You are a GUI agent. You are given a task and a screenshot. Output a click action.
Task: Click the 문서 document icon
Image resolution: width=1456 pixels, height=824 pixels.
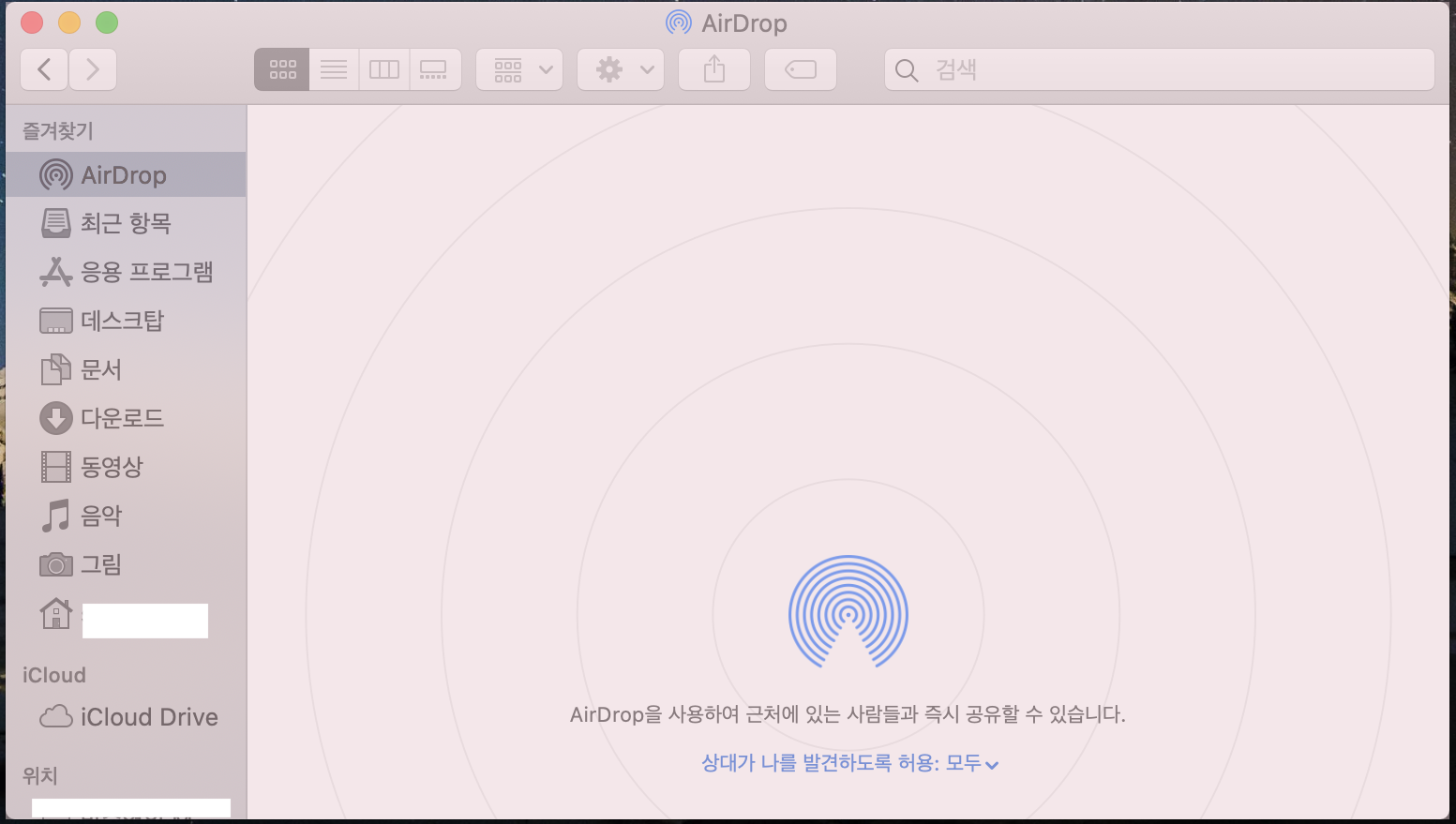click(56, 369)
